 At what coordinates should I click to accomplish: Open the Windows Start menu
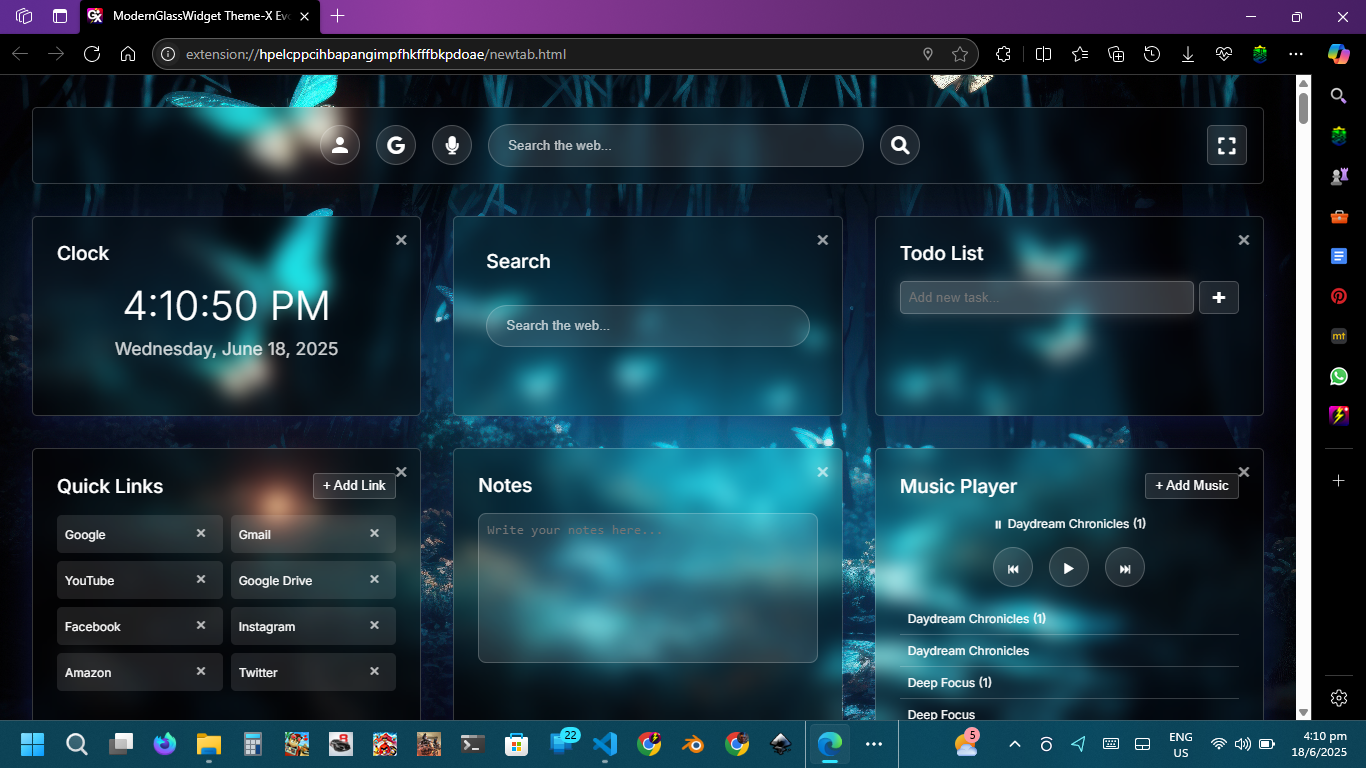[x=32, y=744]
